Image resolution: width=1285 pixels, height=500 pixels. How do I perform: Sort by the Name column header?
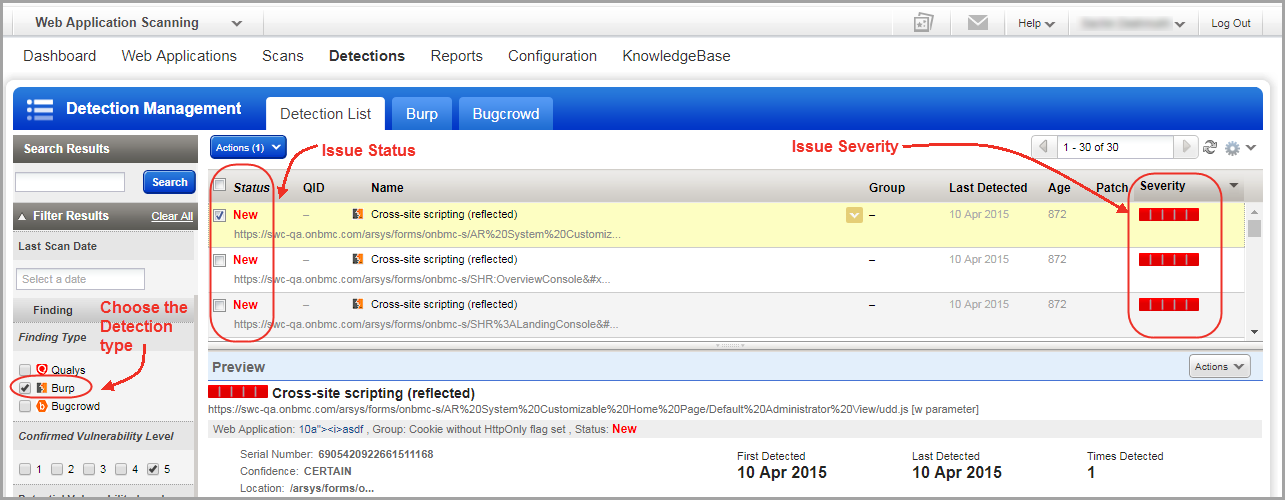[x=387, y=187]
